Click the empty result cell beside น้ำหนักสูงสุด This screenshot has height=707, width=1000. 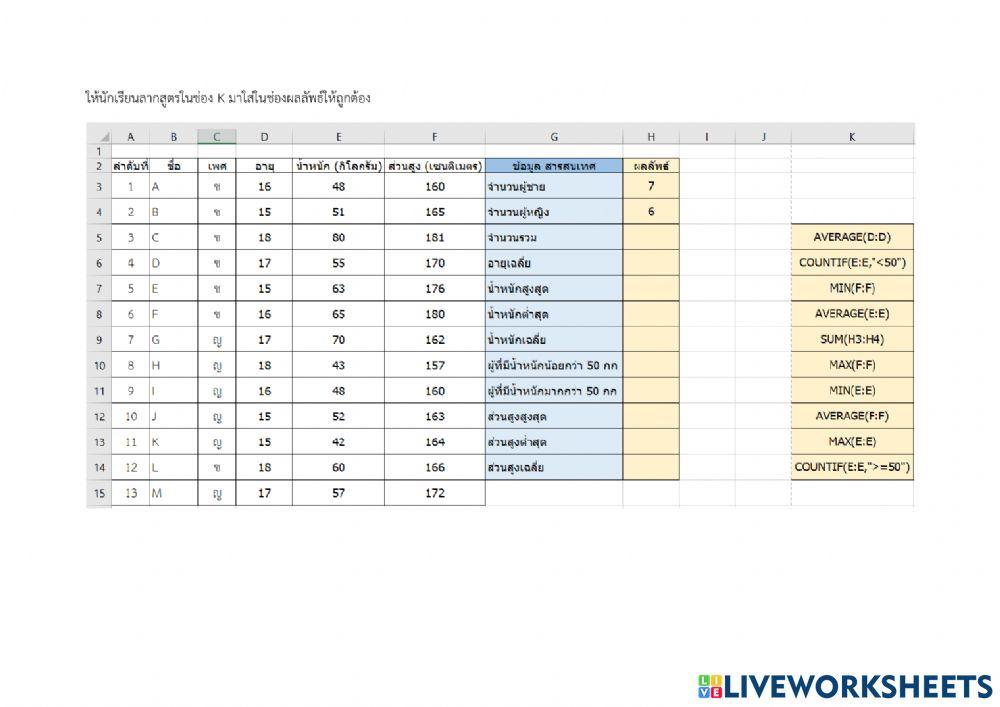[x=651, y=288]
